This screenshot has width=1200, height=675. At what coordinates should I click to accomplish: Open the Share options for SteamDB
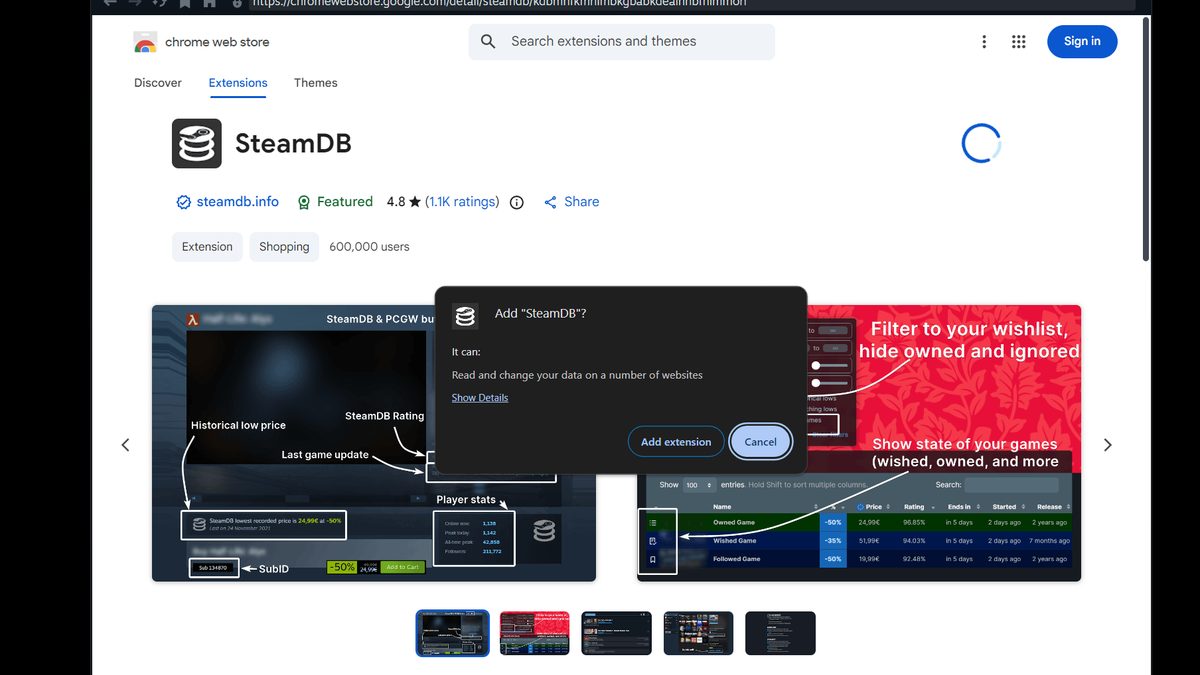pos(571,201)
